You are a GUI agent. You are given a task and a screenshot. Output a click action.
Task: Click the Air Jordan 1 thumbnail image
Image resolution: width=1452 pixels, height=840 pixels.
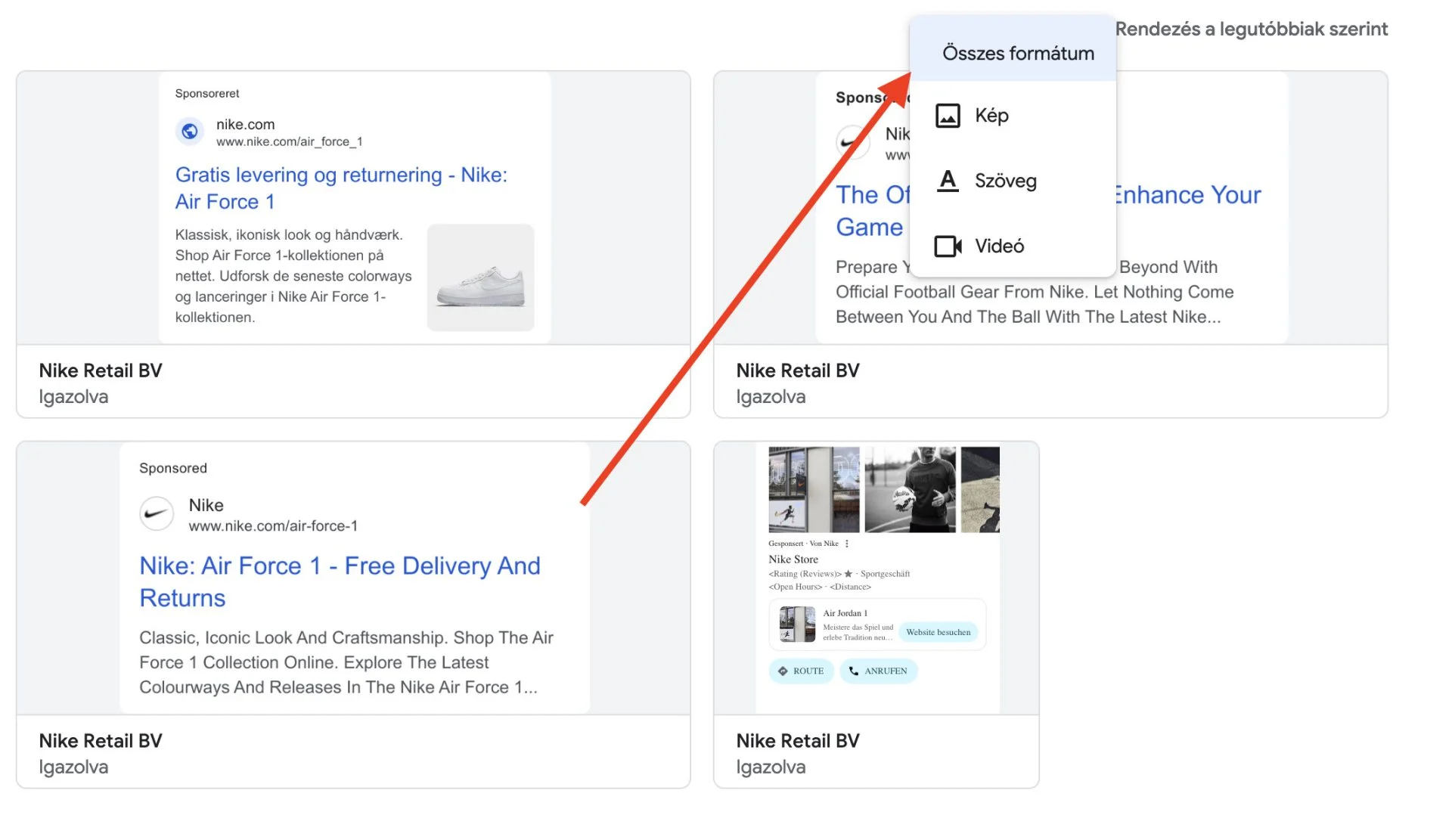pyautogui.click(x=798, y=625)
